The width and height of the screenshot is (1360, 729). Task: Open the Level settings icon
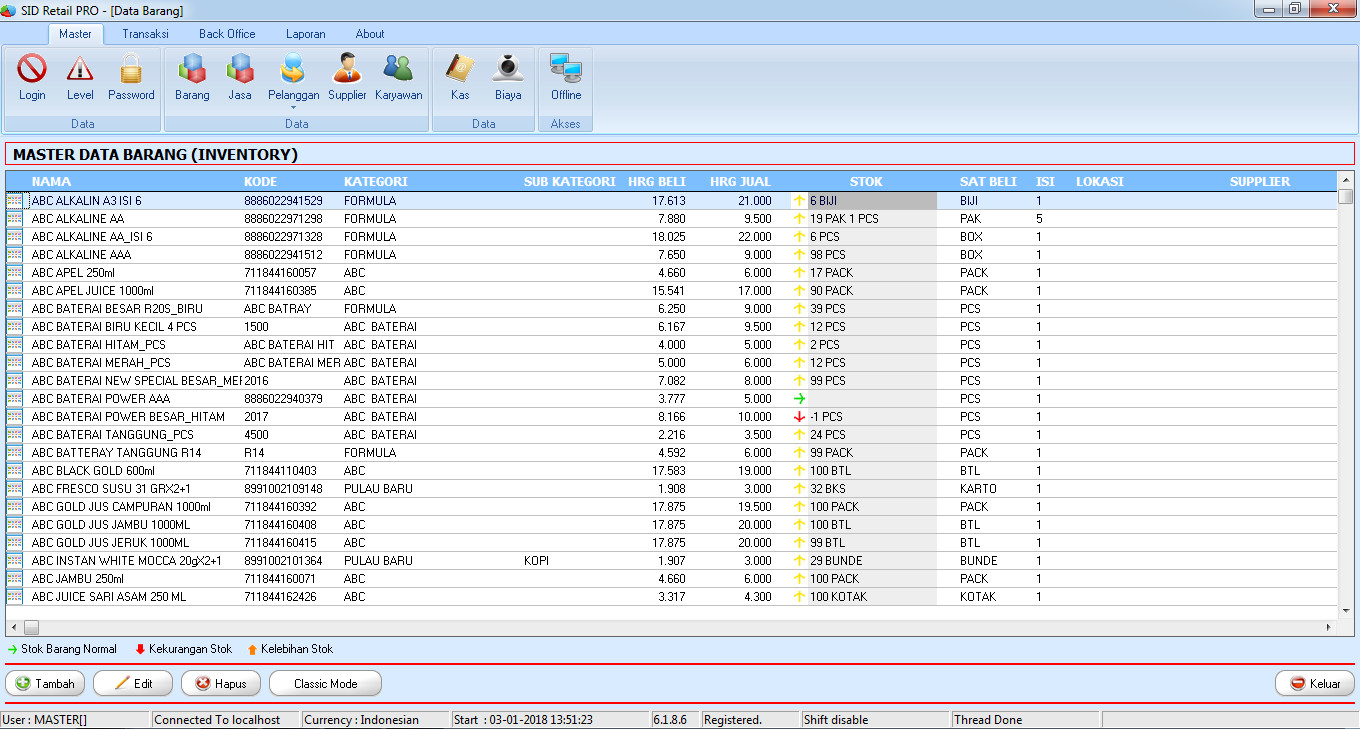[80, 75]
